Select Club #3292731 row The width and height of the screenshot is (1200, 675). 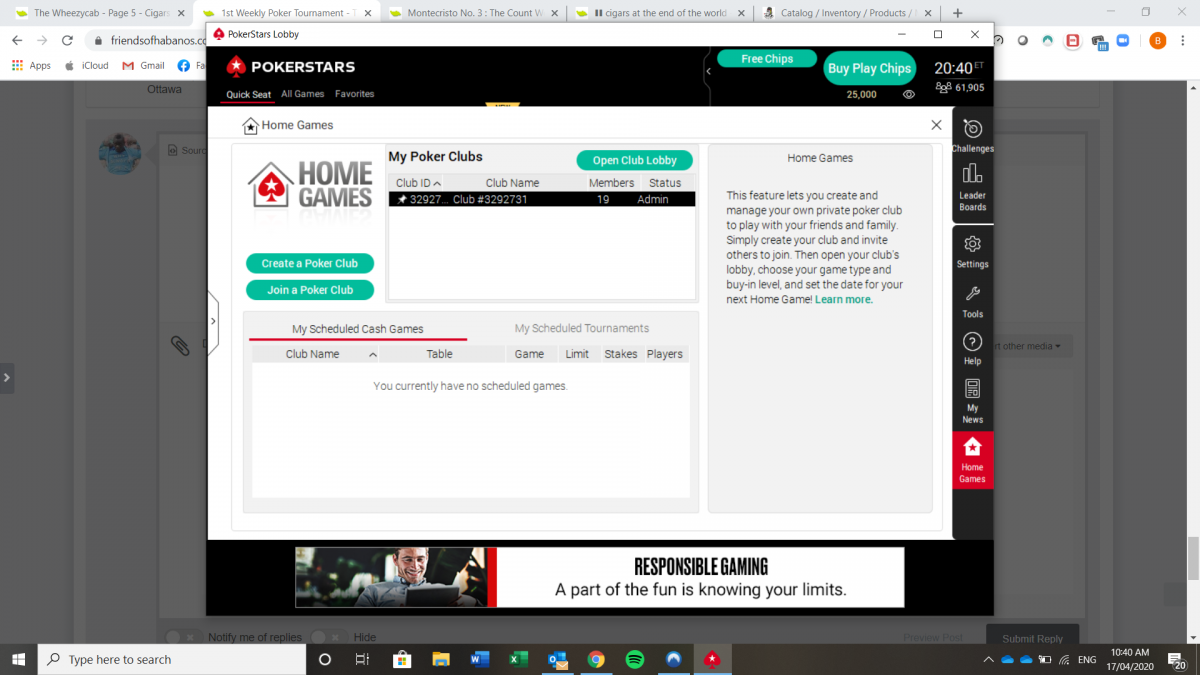click(542, 199)
